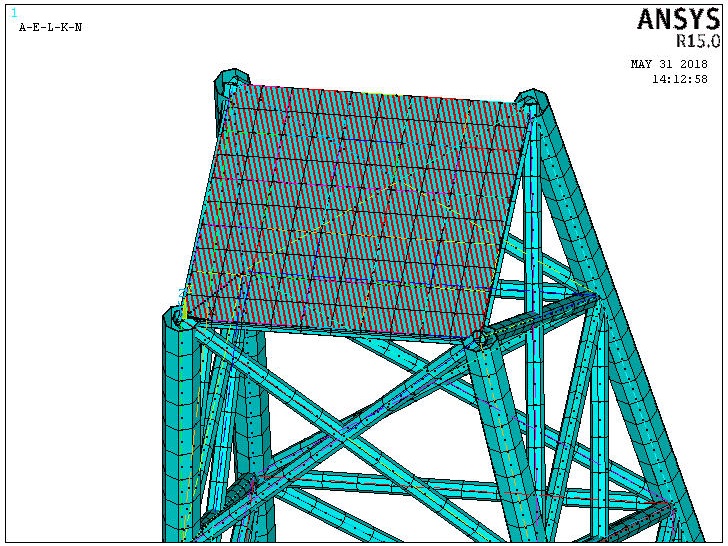728x546 pixels.
Task: Click the 14:12:58 time stamp
Action: click(680, 79)
